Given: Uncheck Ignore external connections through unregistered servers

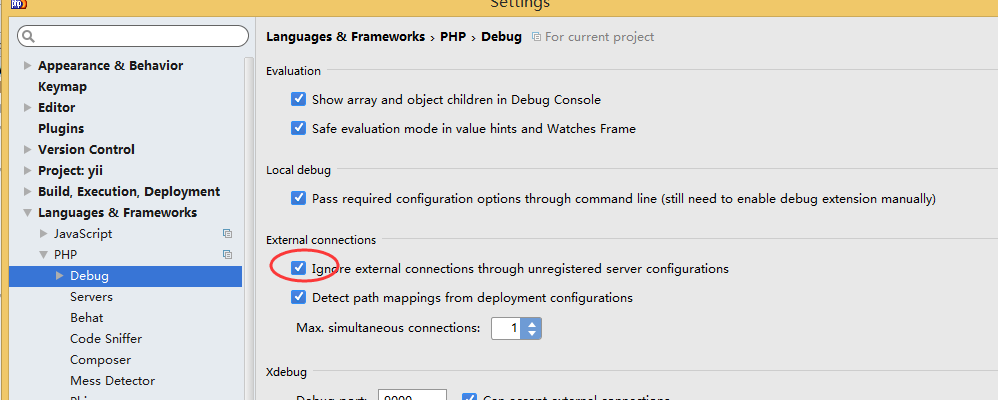Looking at the screenshot, I should [x=299, y=268].
